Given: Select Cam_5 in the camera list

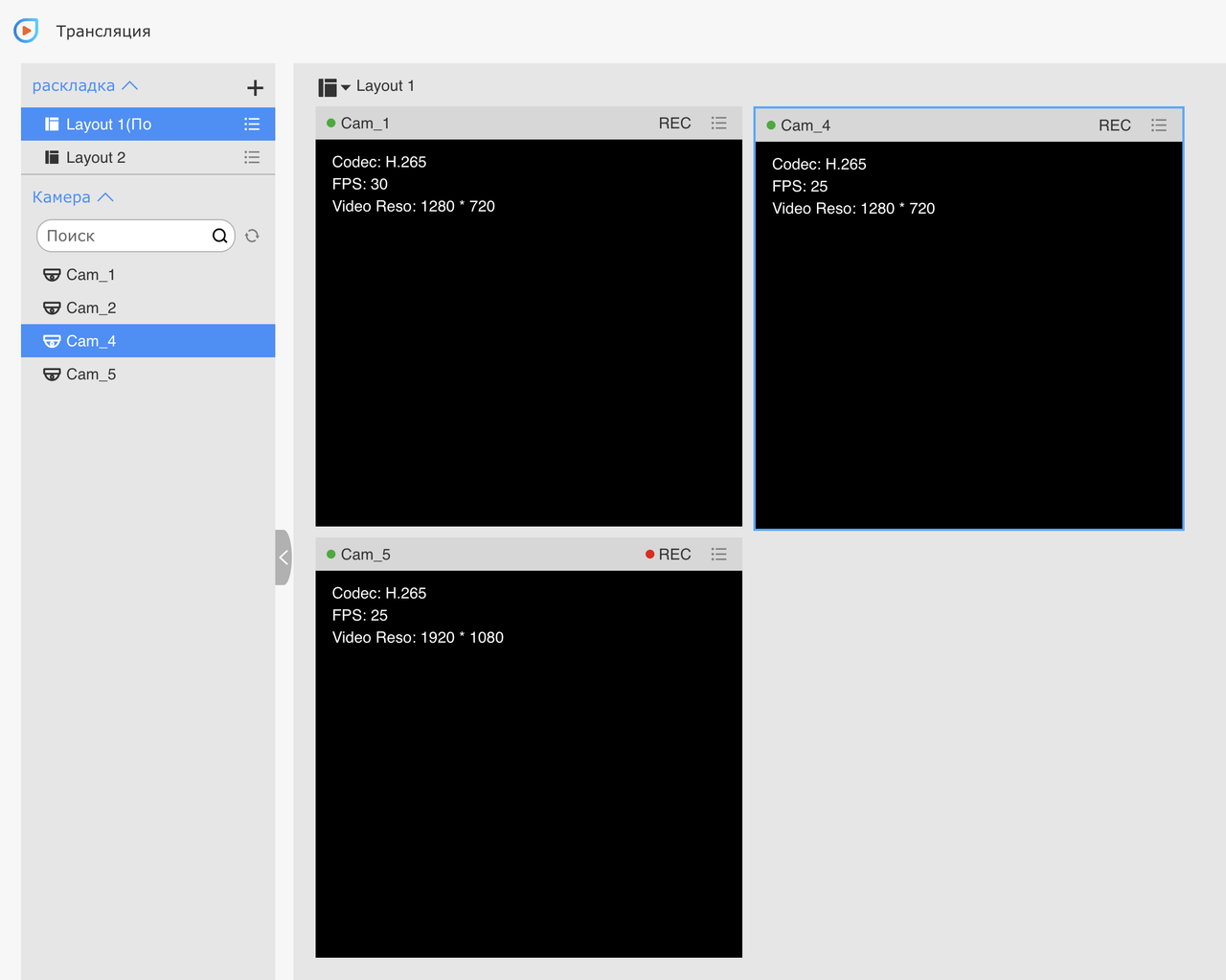Looking at the screenshot, I should (x=148, y=375).
